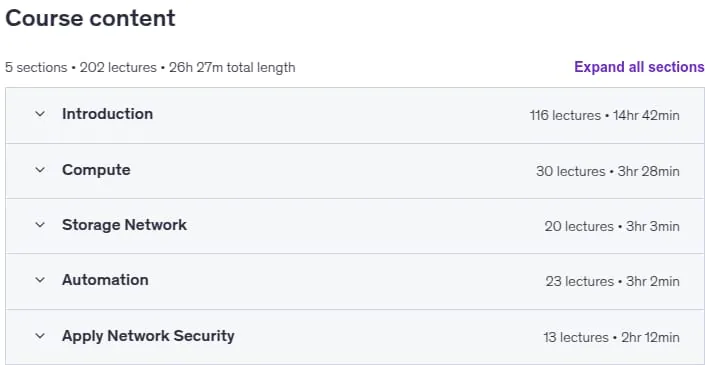705x365 pixels.
Task: Click the 20 lectures 3hr 3min label
Action: (x=612, y=226)
